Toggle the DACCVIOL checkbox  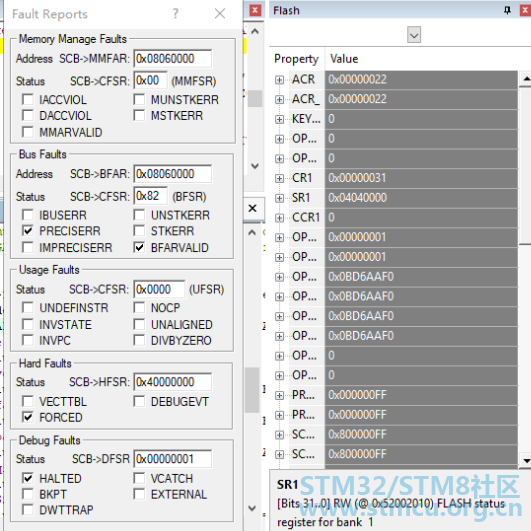click(x=28, y=115)
